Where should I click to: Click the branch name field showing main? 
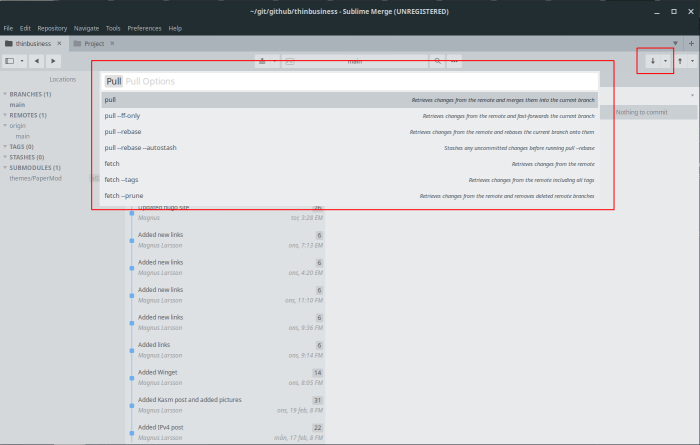point(355,61)
